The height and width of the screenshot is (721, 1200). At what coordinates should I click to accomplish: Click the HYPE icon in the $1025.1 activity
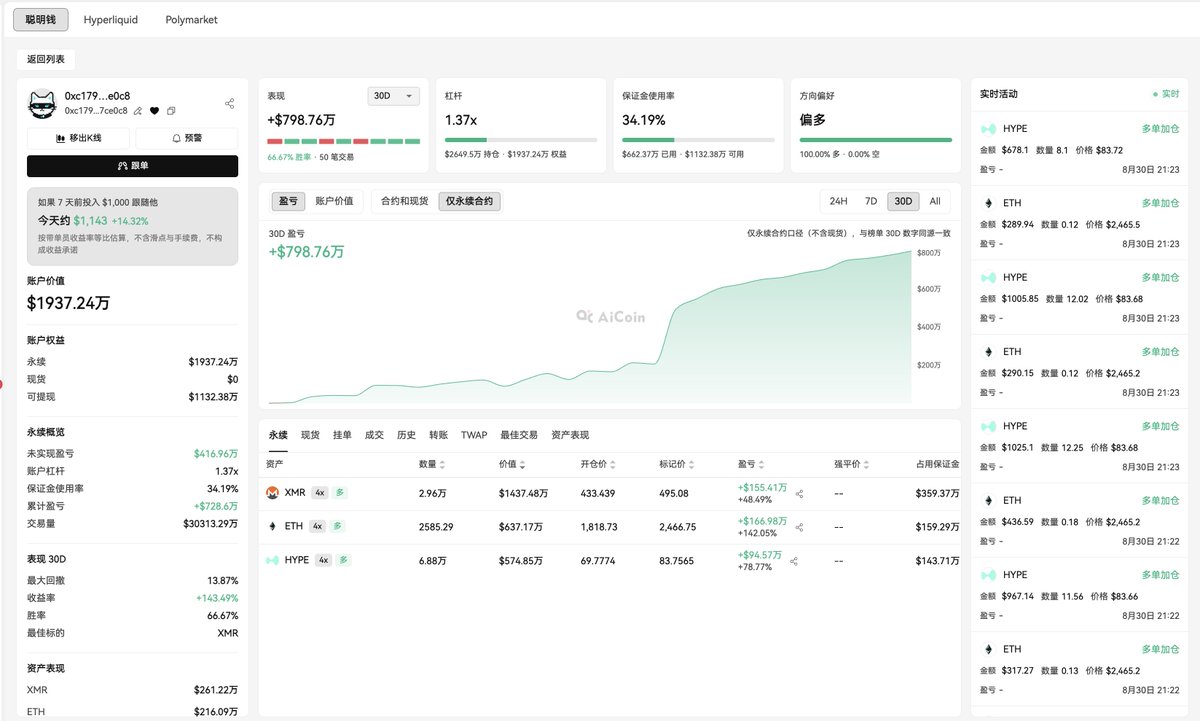(988, 426)
